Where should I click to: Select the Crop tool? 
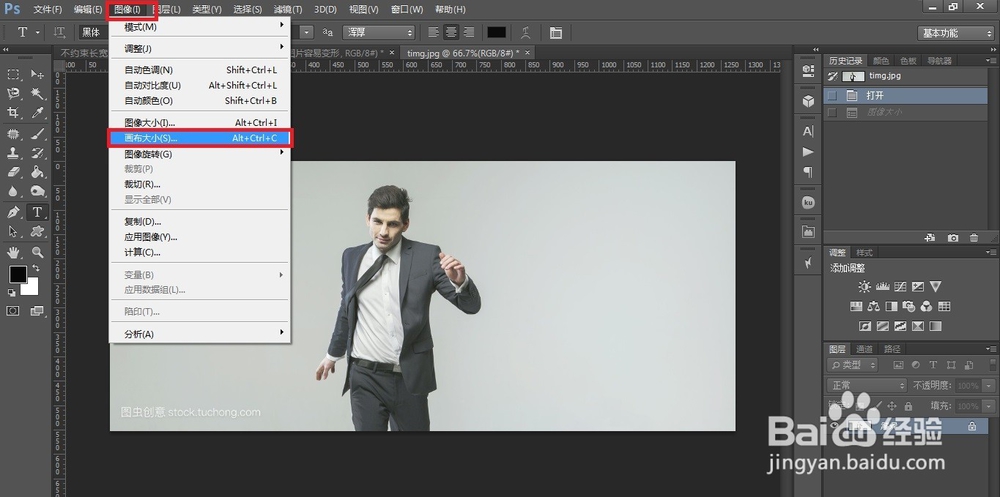(x=14, y=113)
